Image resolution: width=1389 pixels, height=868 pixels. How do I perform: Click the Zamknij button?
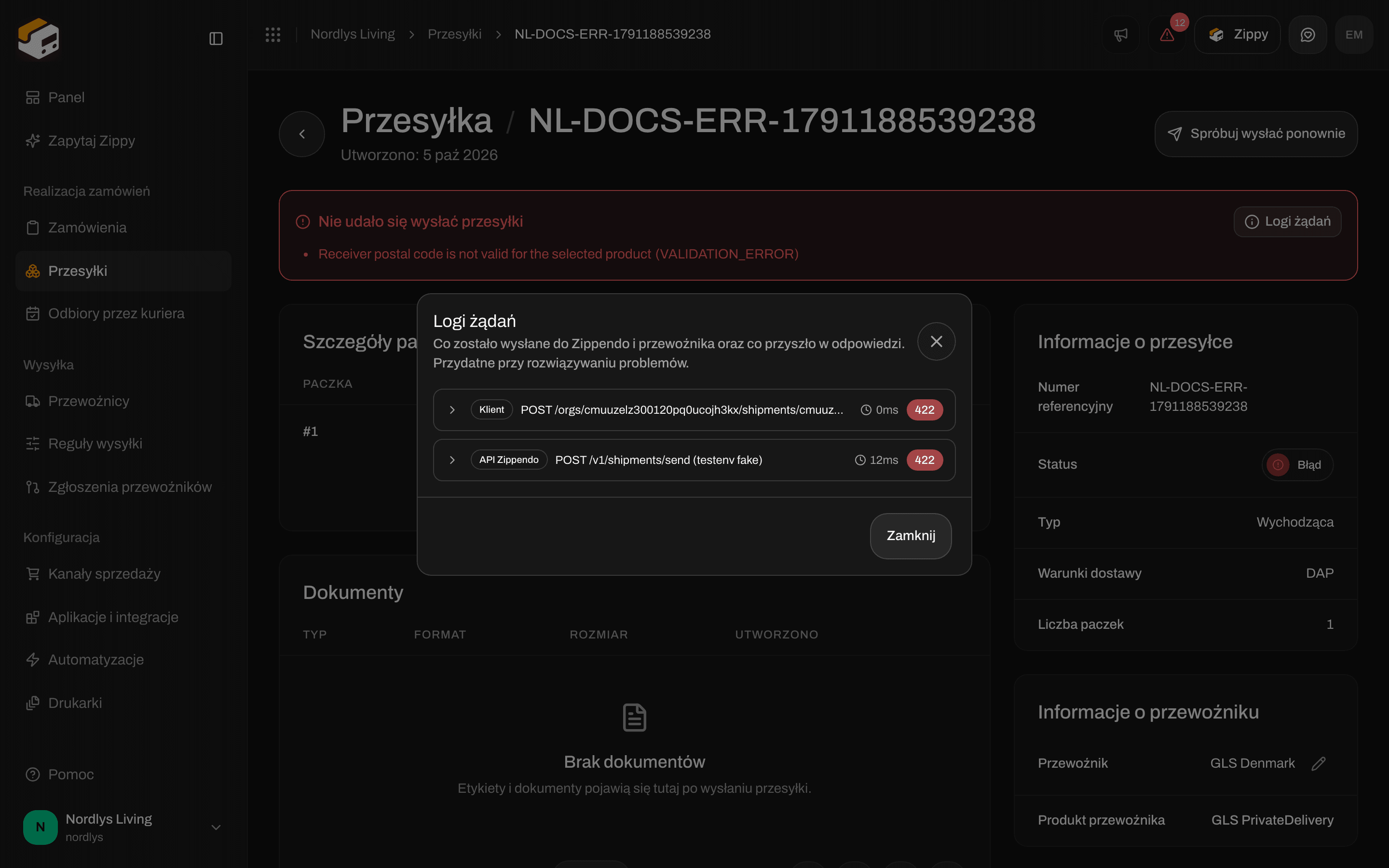(x=910, y=536)
